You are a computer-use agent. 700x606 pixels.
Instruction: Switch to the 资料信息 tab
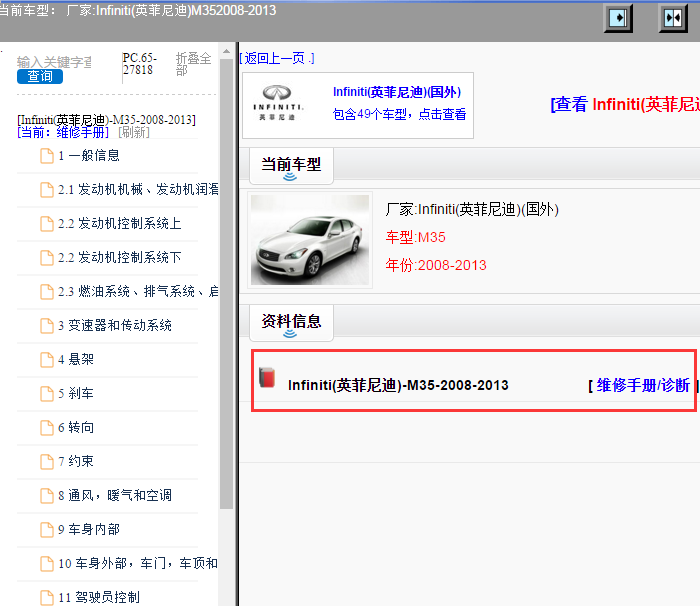point(291,323)
